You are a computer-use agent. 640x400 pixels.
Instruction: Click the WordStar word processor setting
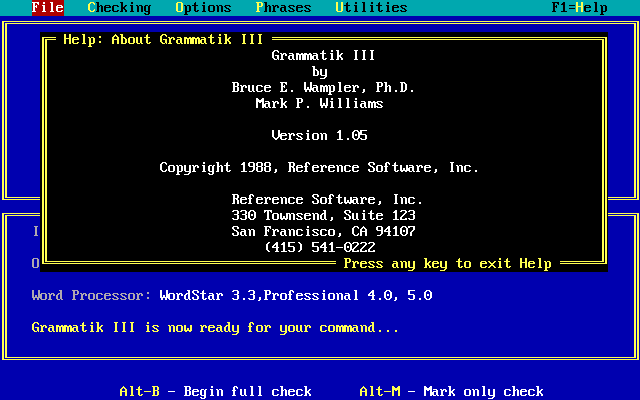tap(295, 296)
